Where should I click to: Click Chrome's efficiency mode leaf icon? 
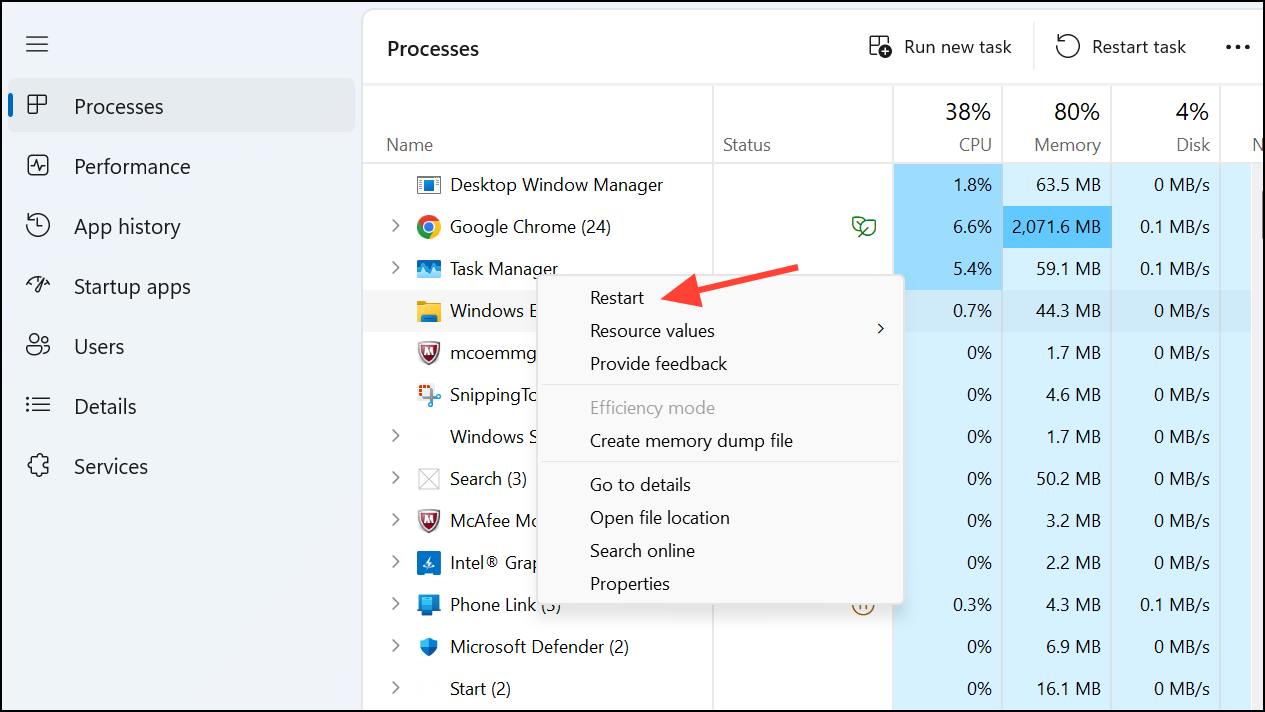pyautogui.click(x=863, y=226)
